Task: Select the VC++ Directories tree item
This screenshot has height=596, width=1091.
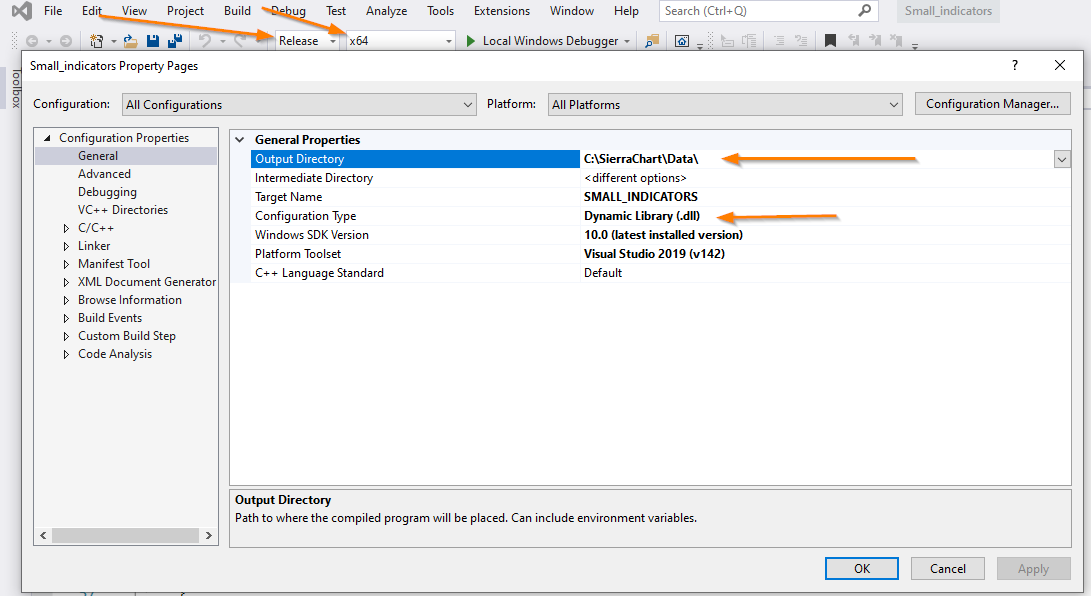Action: click(x=122, y=210)
